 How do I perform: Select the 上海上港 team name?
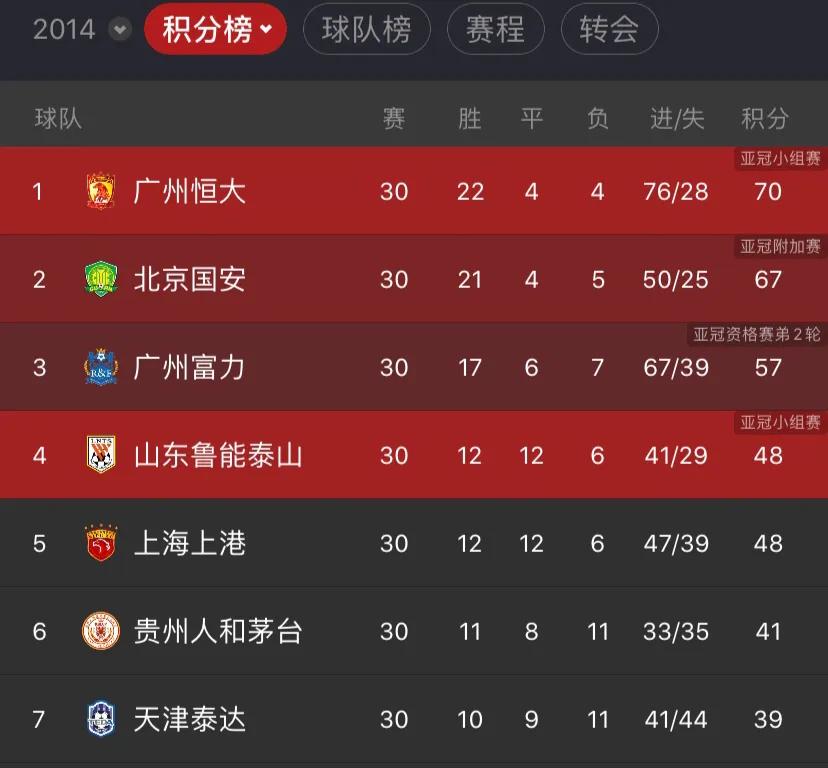190,543
